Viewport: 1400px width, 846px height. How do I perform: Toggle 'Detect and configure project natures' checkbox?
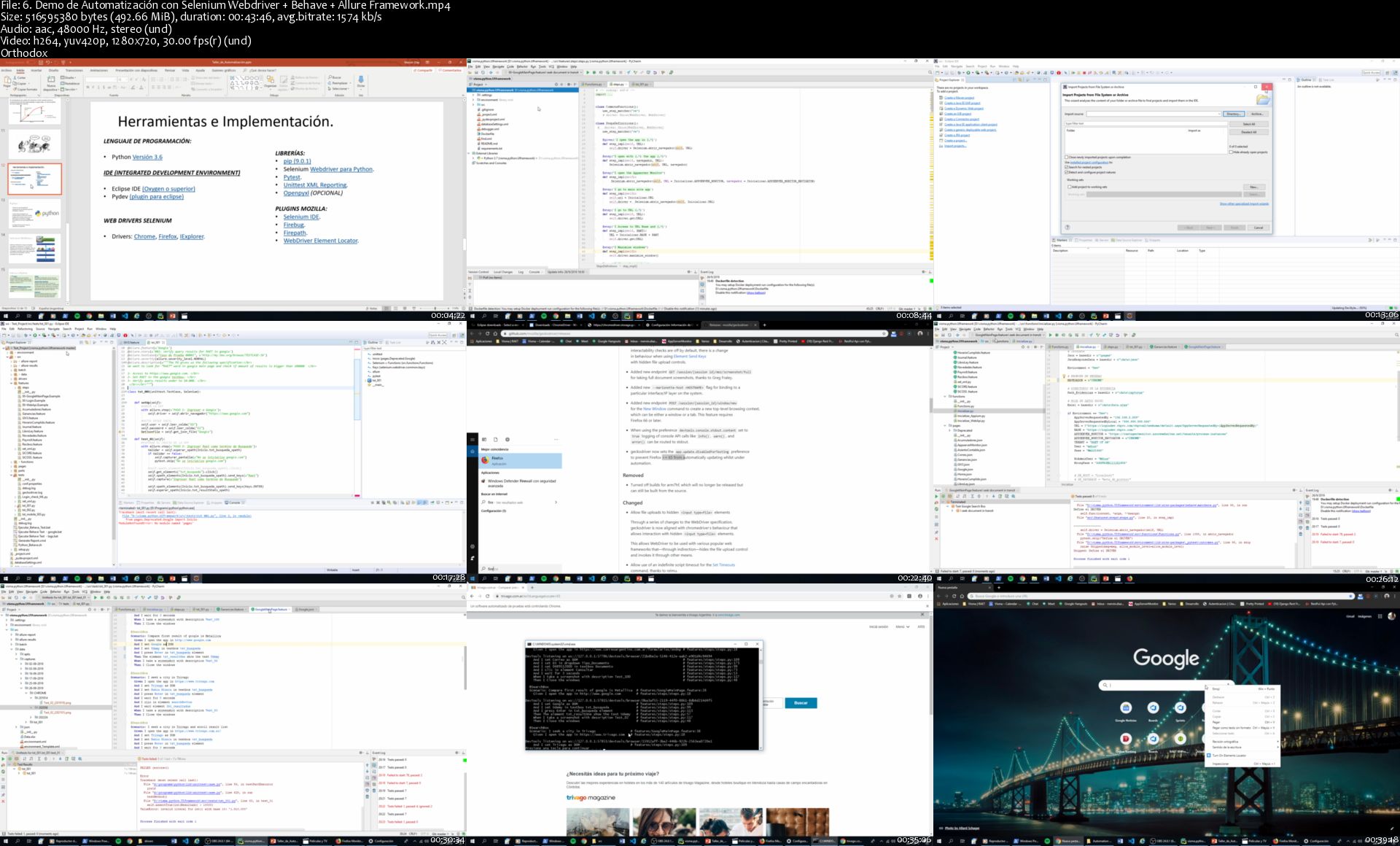click(x=1067, y=172)
